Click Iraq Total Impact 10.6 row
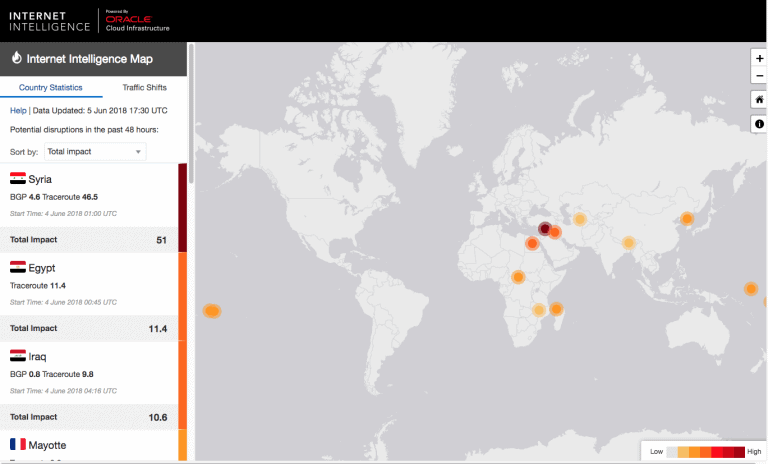768x464 pixels. coord(89,417)
